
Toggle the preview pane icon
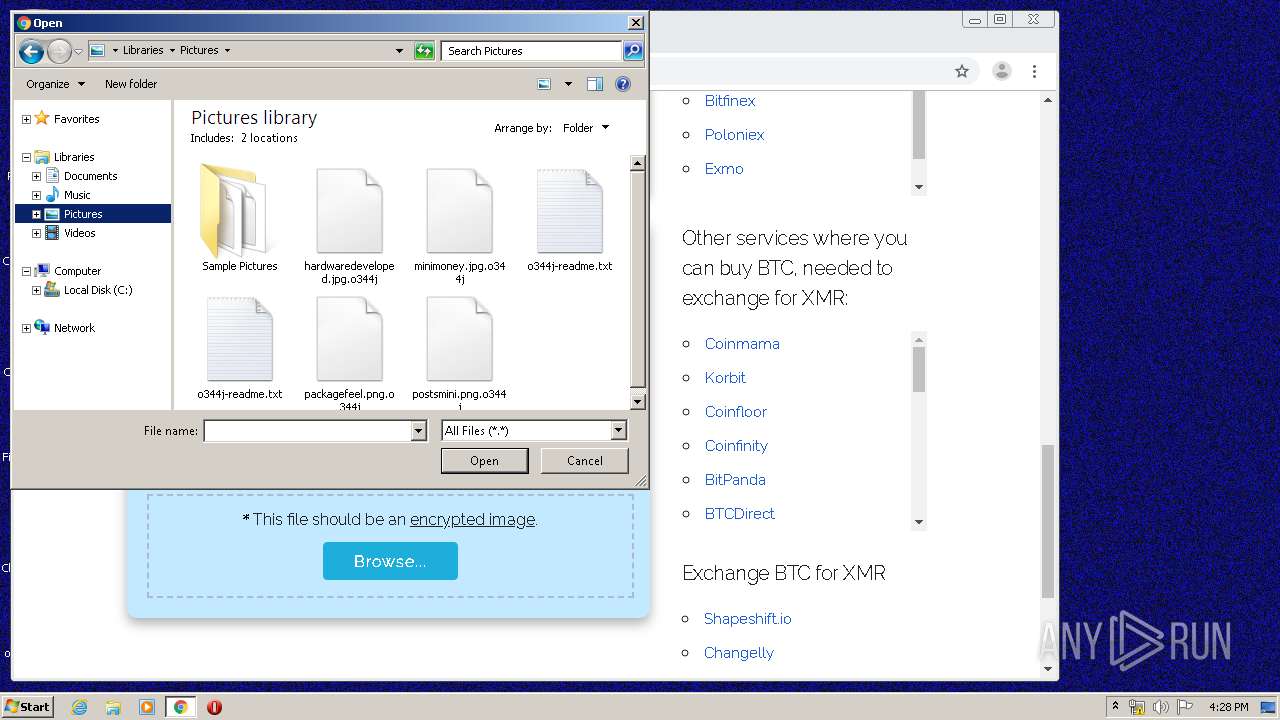pos(595,84)
